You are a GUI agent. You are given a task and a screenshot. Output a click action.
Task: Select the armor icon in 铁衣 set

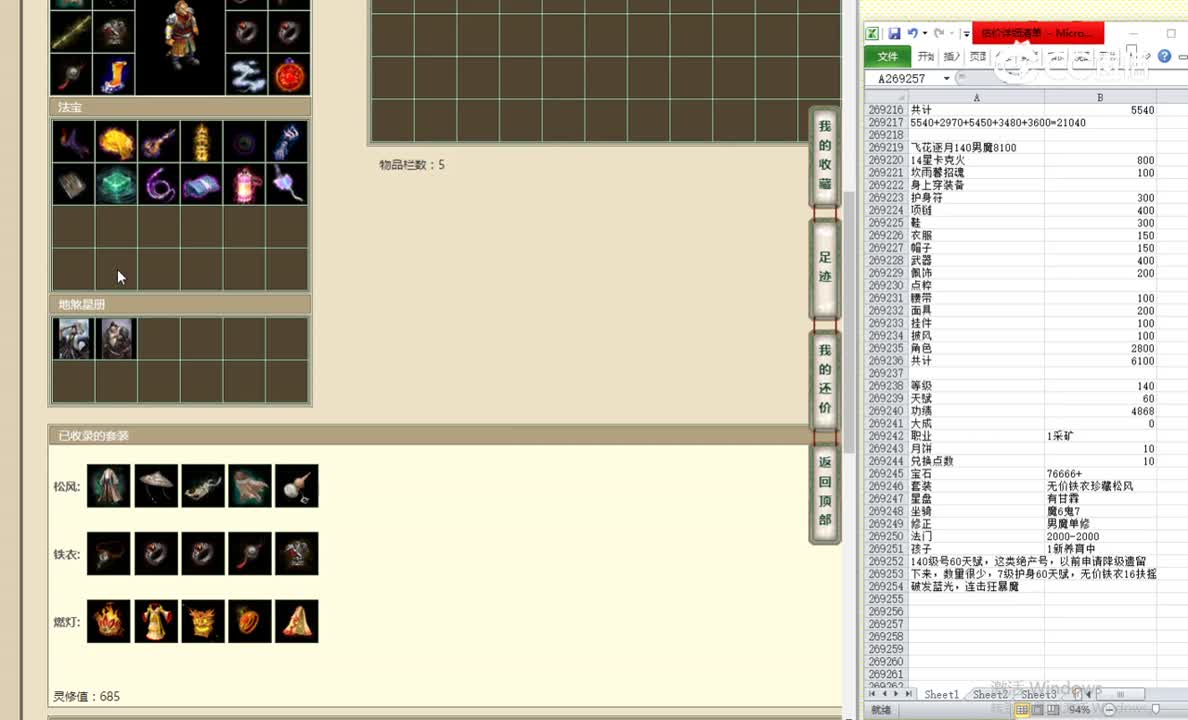click(297, 553)
